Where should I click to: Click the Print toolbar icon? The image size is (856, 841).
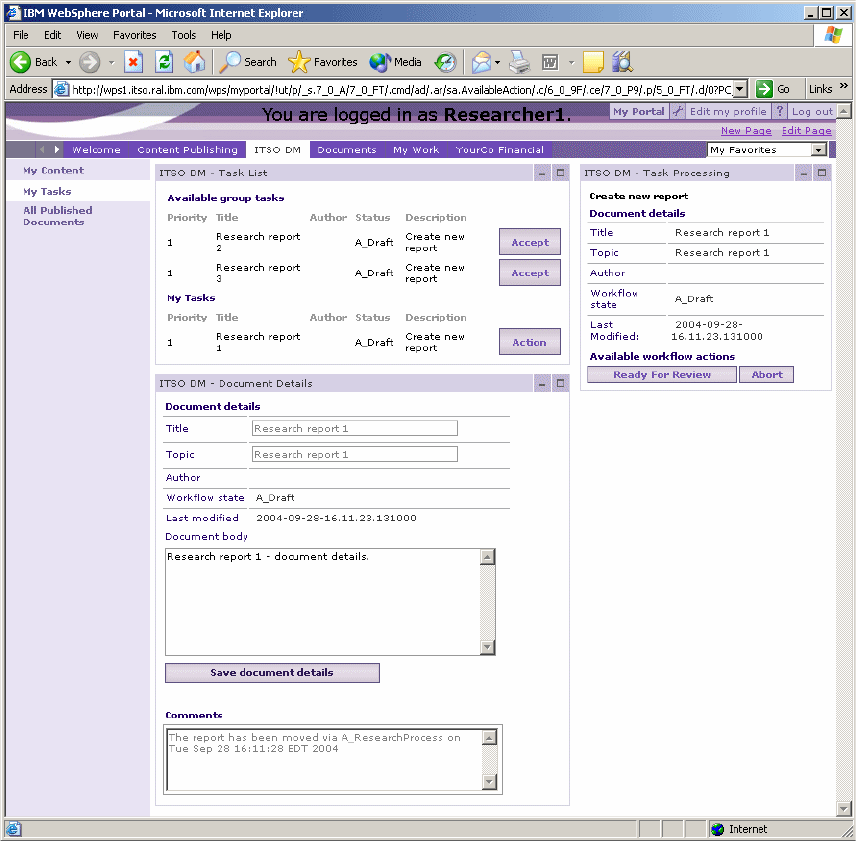coord(519,62)
